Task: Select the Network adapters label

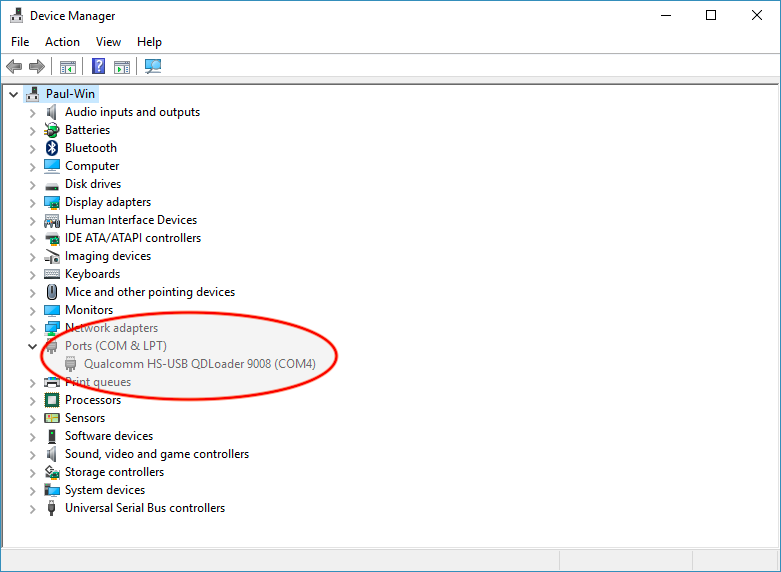Action: (x=112, y=328)
